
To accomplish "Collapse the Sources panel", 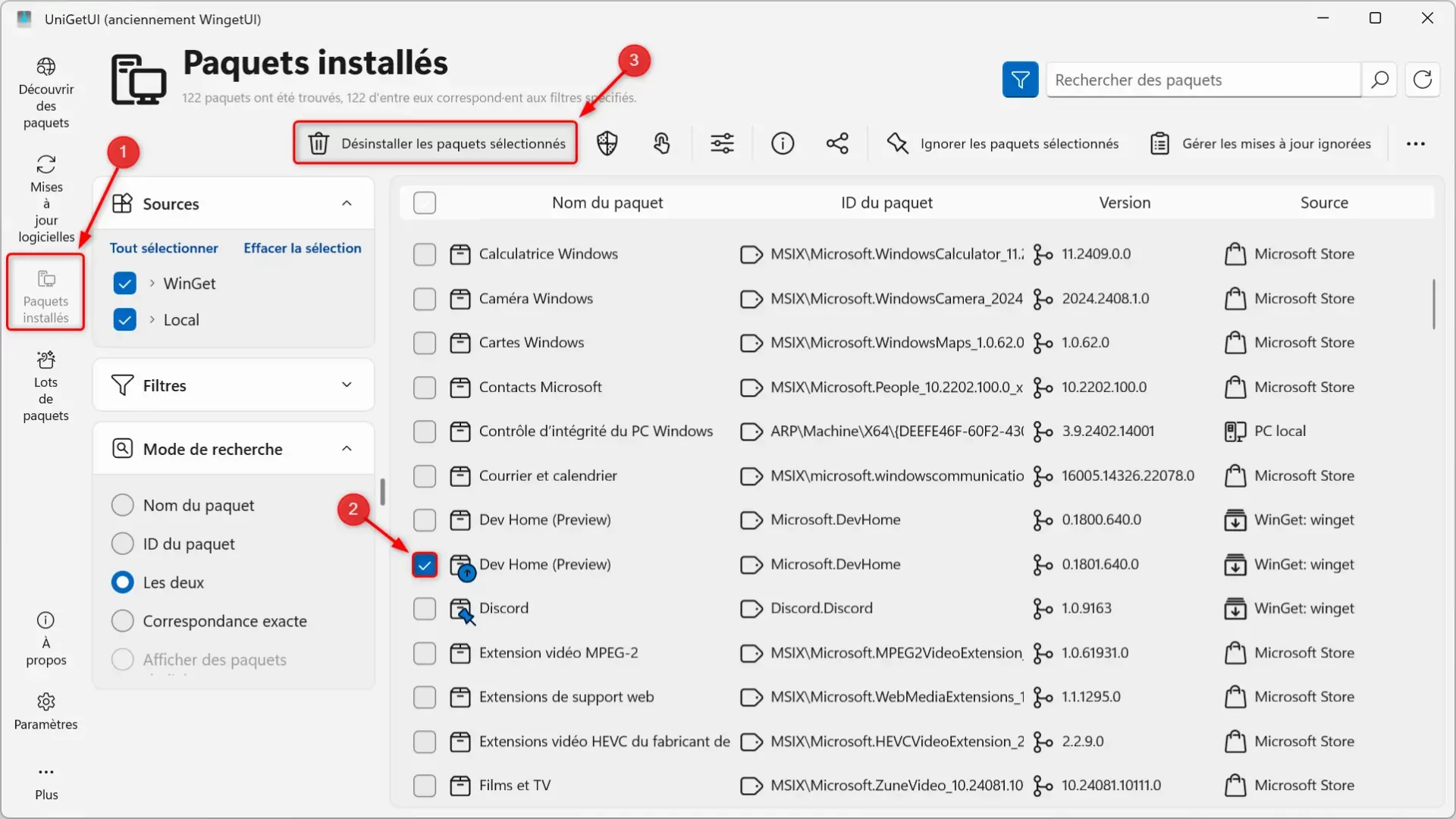I will [347, 203].
